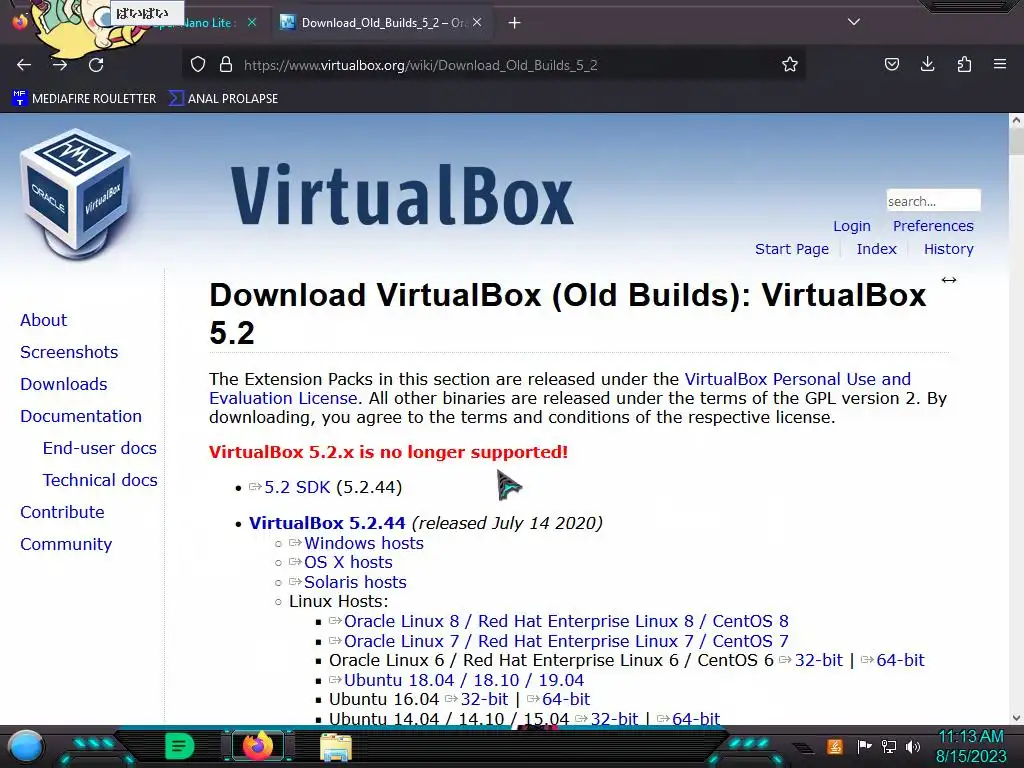Viewport: 1024px width, 768px height.
Task: Download Oracle Linux 6 64-bit package
Action: 901,661
